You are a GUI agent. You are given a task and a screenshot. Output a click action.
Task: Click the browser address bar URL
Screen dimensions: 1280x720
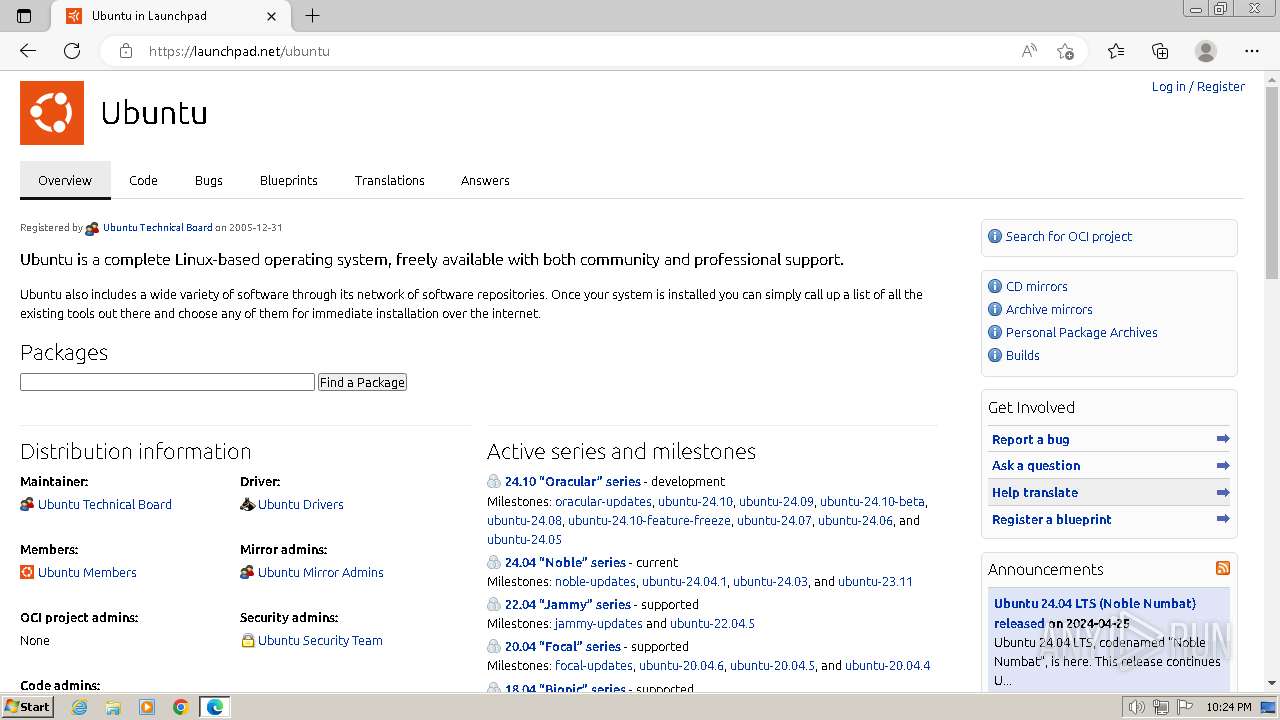[x=239, y=51]
